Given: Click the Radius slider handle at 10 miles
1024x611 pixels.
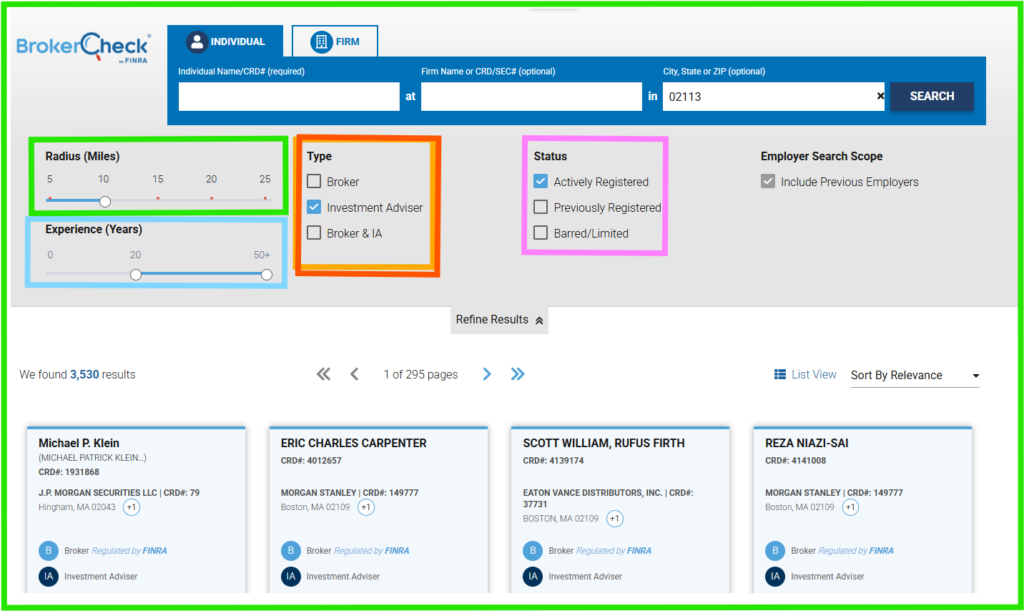Looking at the screenshot, I should 105,201.
